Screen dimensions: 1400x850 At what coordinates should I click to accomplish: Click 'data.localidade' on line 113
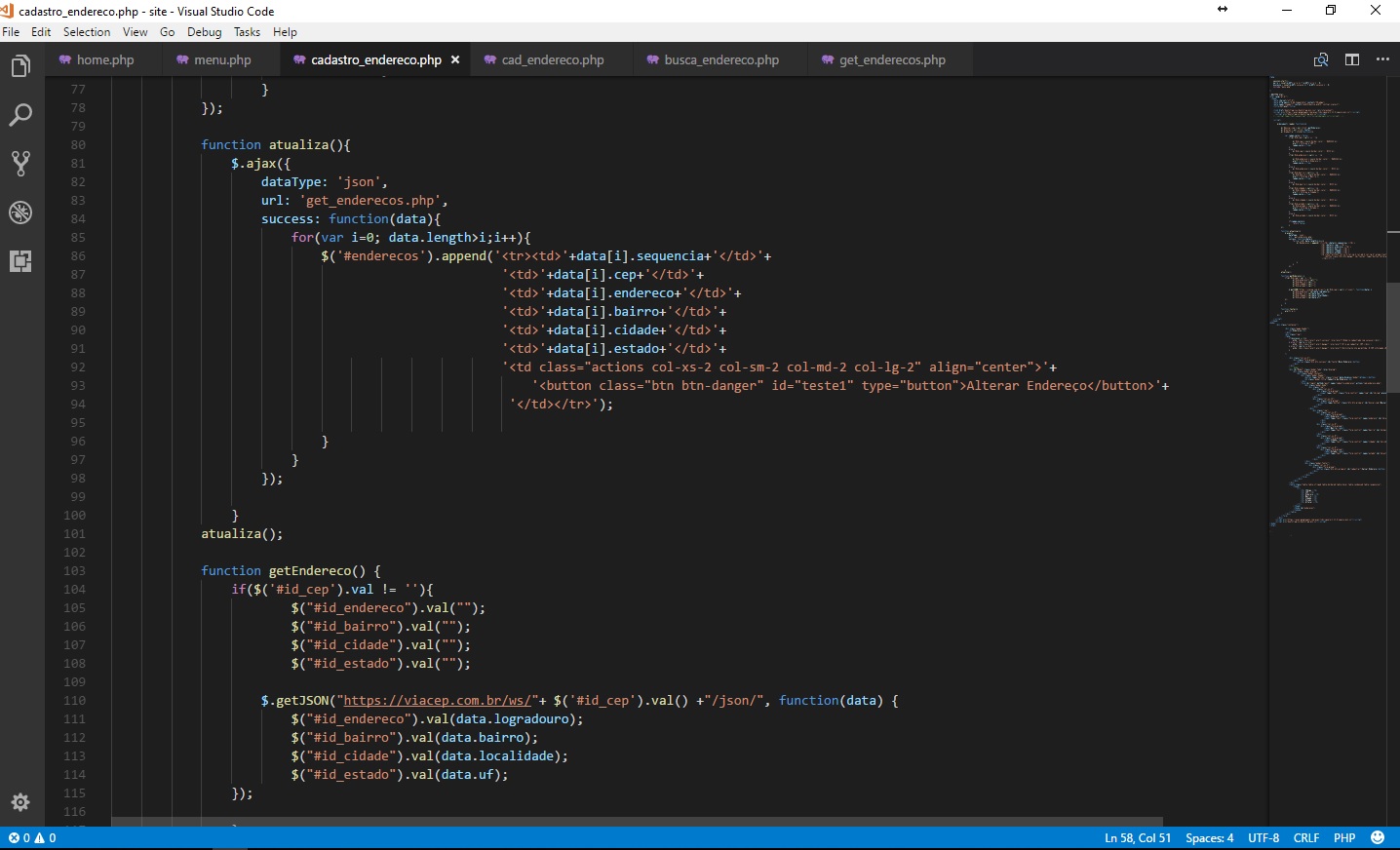point(497,755)
